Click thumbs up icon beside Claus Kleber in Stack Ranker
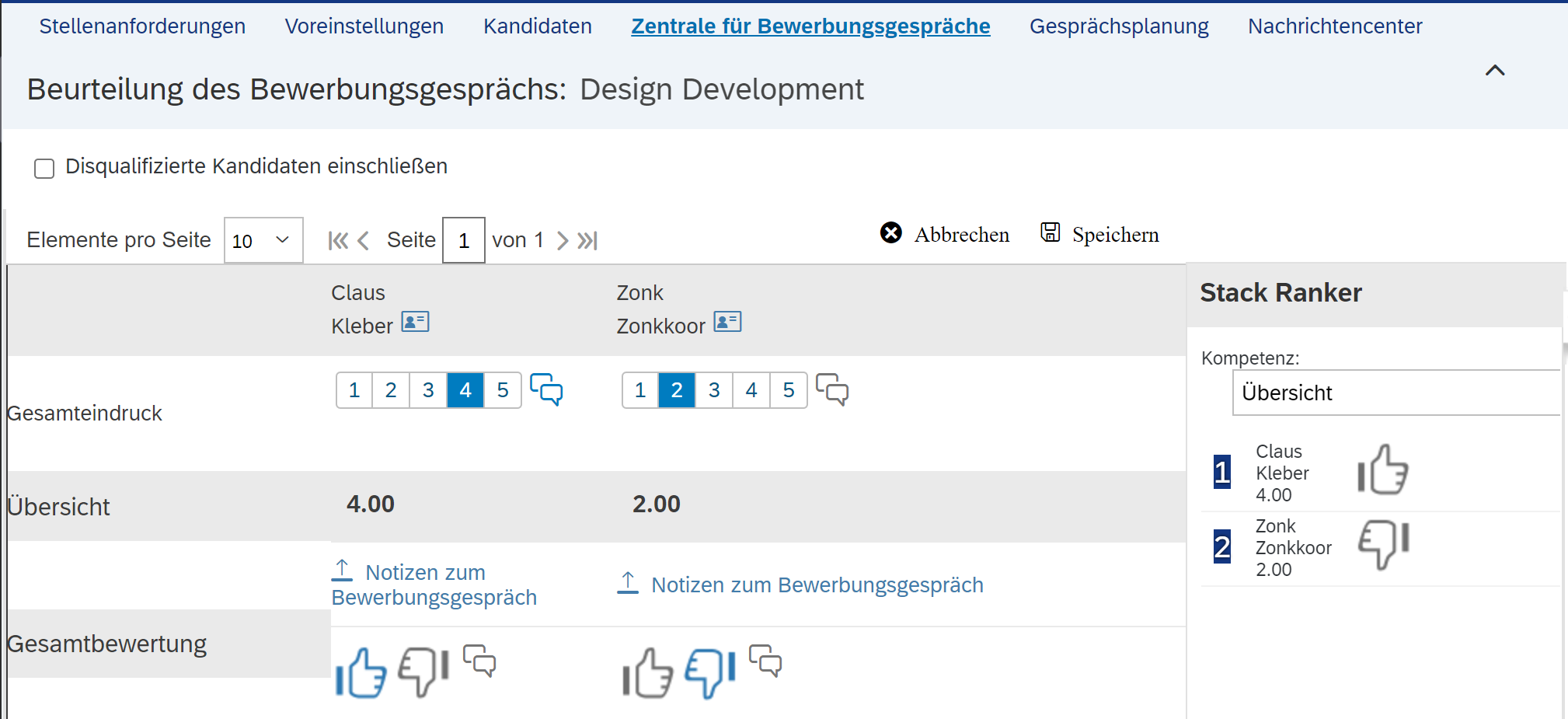Screen dimensions: 1568x719 [x=1383, y=469]
